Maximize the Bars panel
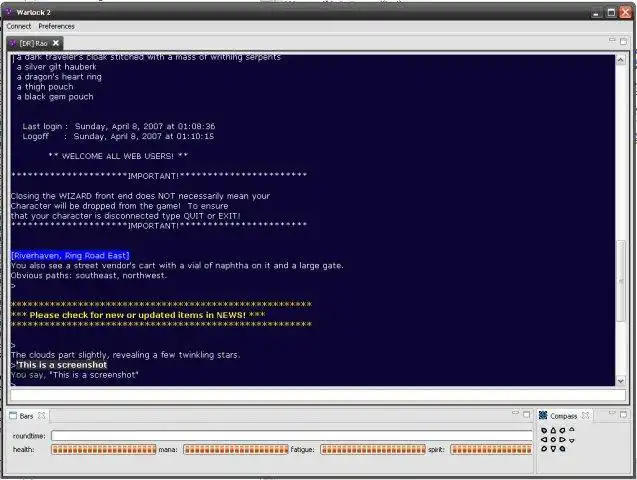 527,415
